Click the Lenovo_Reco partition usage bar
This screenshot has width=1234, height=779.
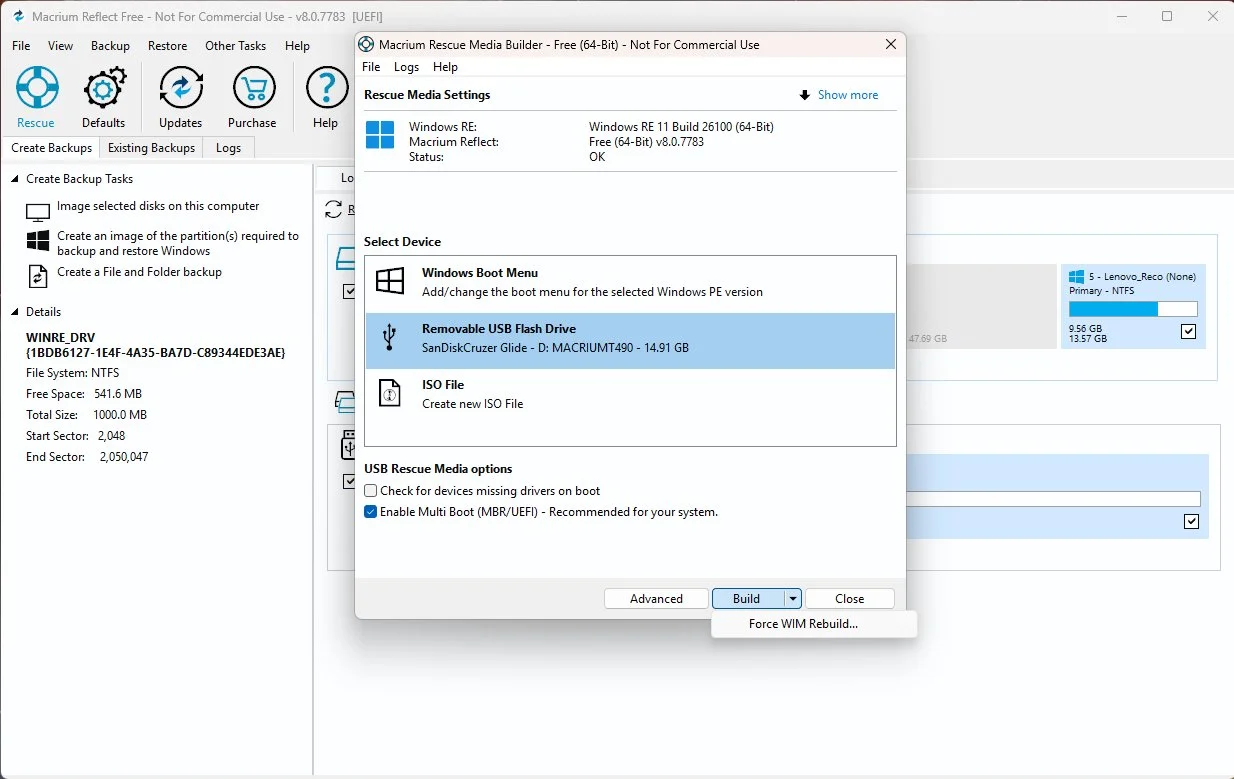pyautogui.click(x=1133, y=309)
